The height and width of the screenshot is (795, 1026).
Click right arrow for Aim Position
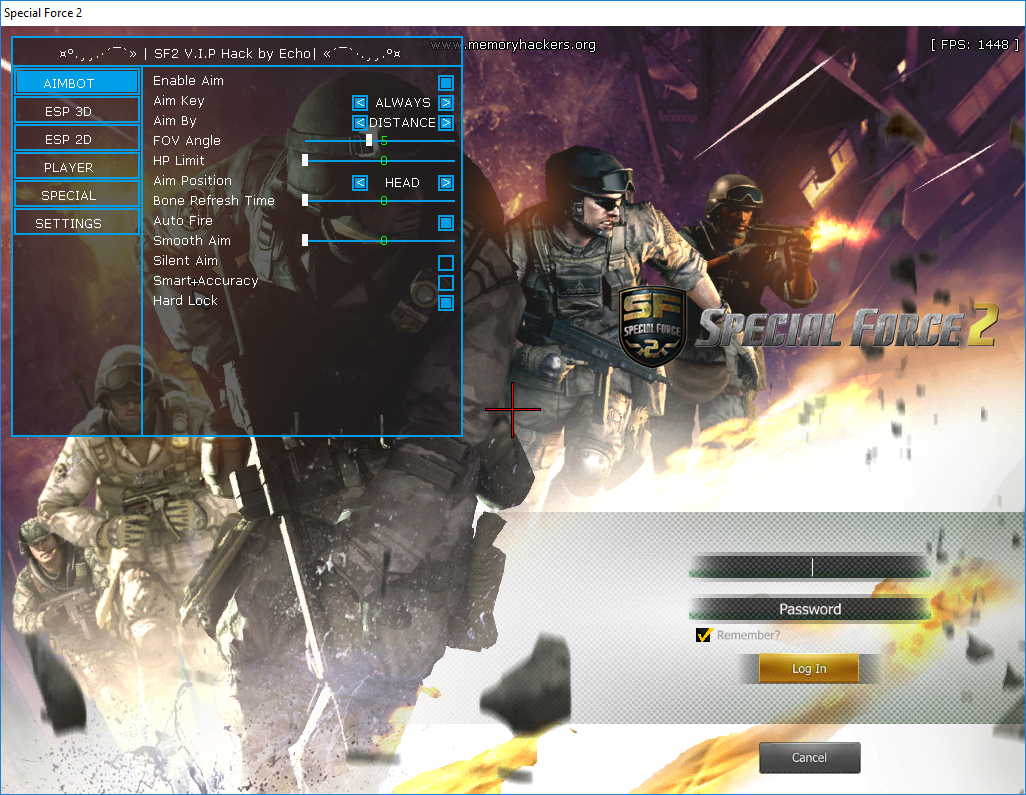(446, 183)
